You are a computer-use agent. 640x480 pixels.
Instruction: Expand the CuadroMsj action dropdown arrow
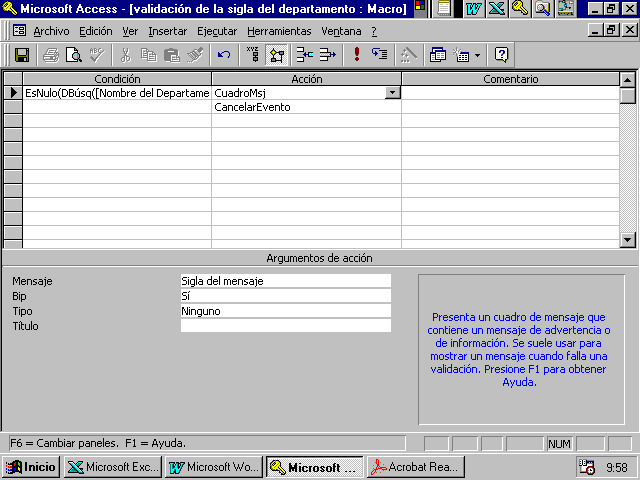(392, 93)
